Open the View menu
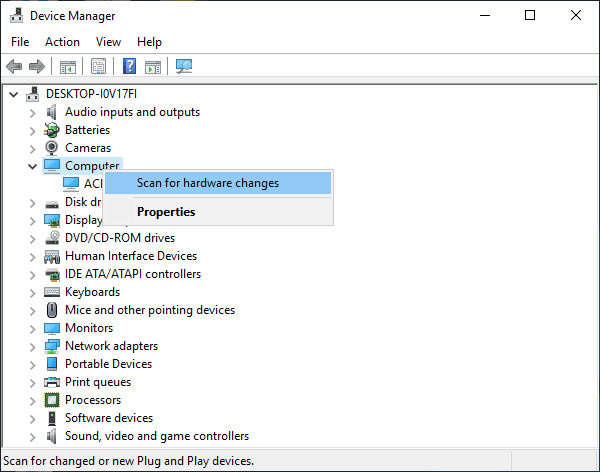Screen dimensions: 600x472 [x=108, y=42]
